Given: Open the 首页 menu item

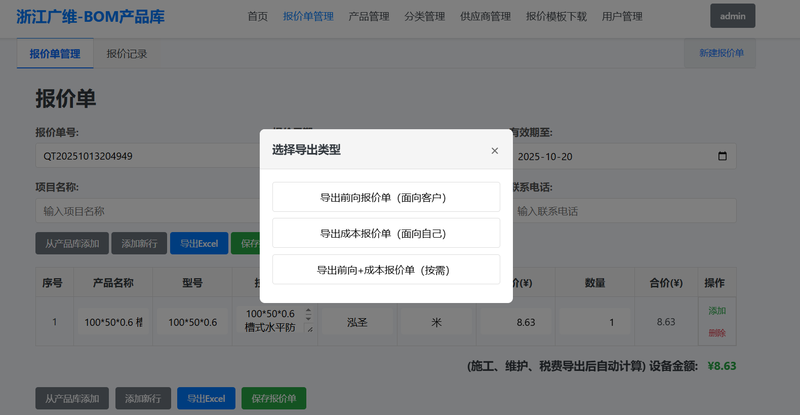Looking at the screenshot, I should point(257,17).
